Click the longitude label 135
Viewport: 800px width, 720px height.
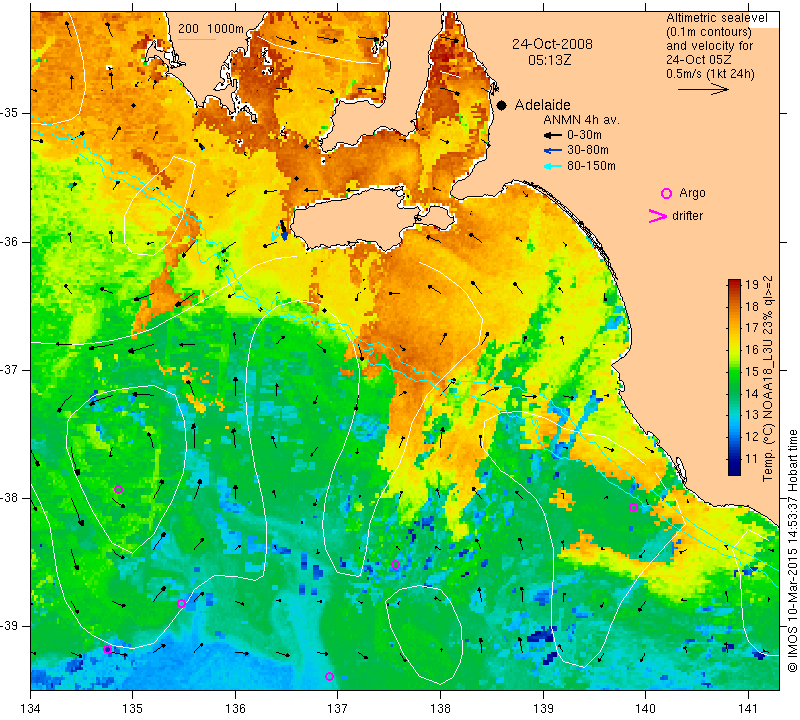pos(133,708)
